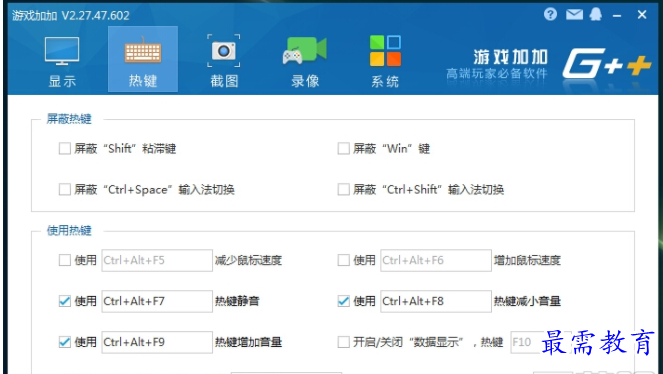The height and width of the screenshot is (374, 663).
Task: Focus the Ctrl+Alt+F7 hotkey field
Action: 157,301
